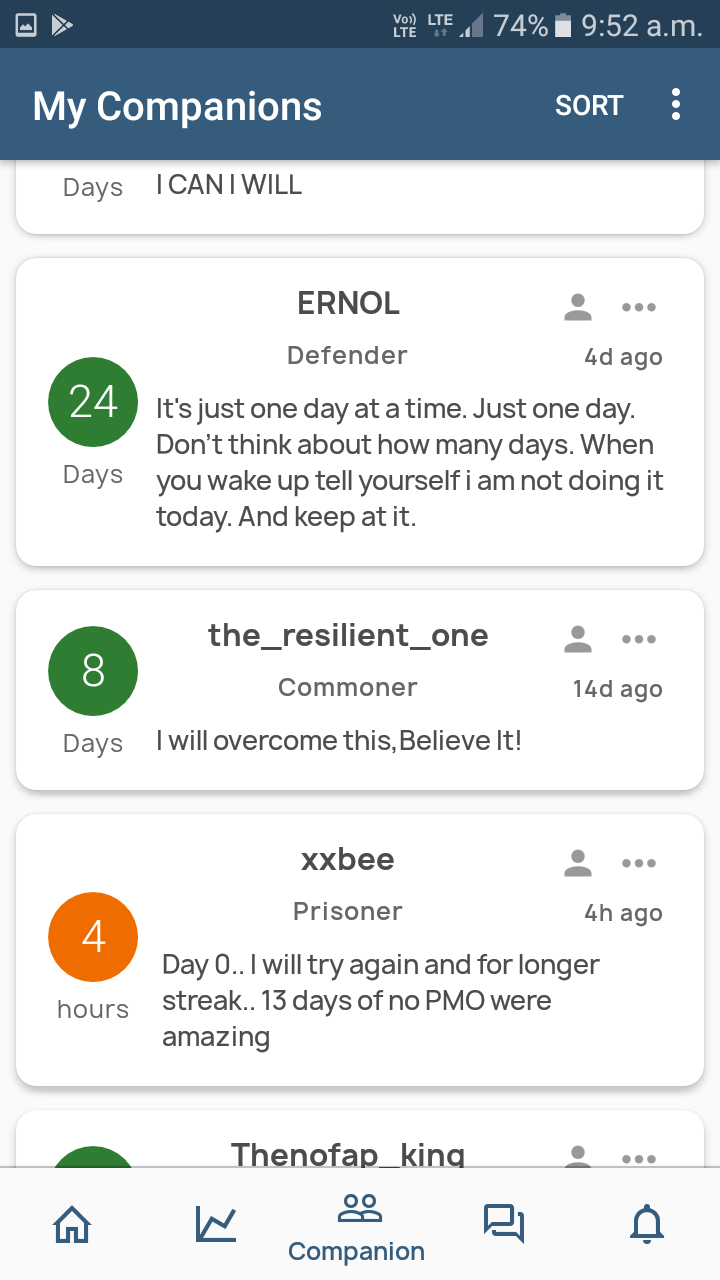View xxbee's profile person icon
The image size is (720, 1280).
click(x=578, y=863)
